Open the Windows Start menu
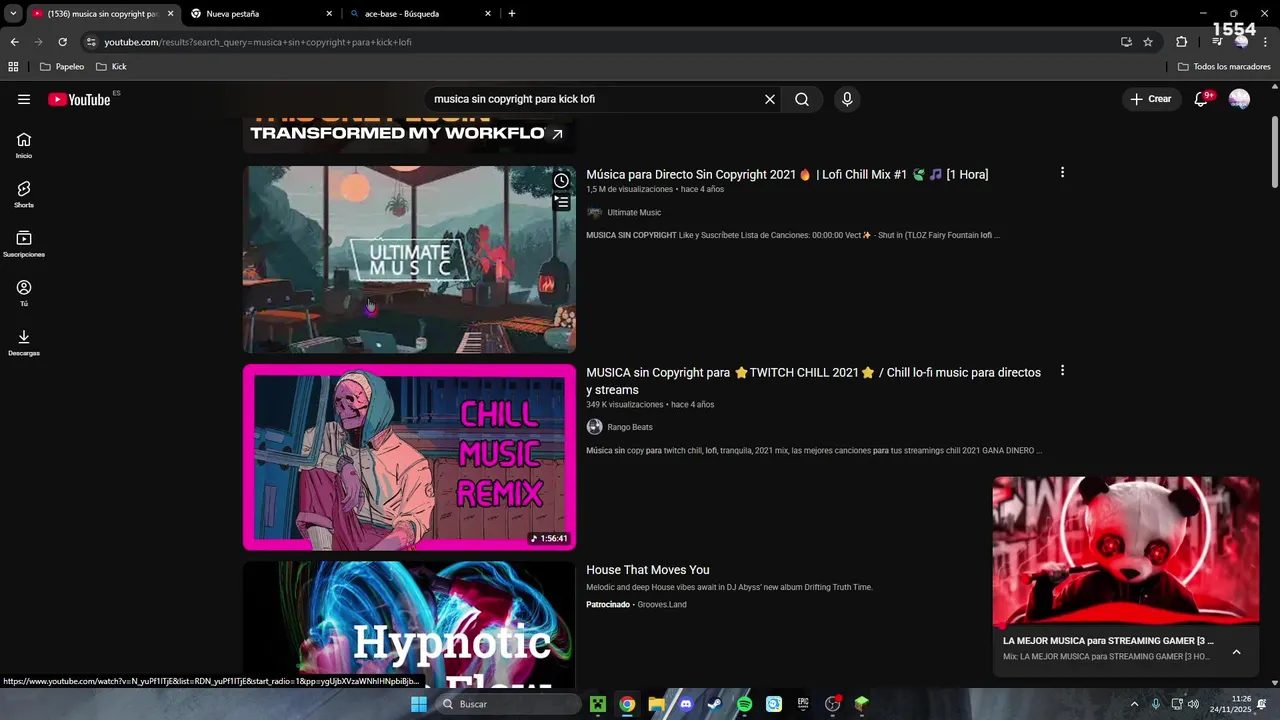The width and height of the screenshot is (1280, 720). click(419, 704)
